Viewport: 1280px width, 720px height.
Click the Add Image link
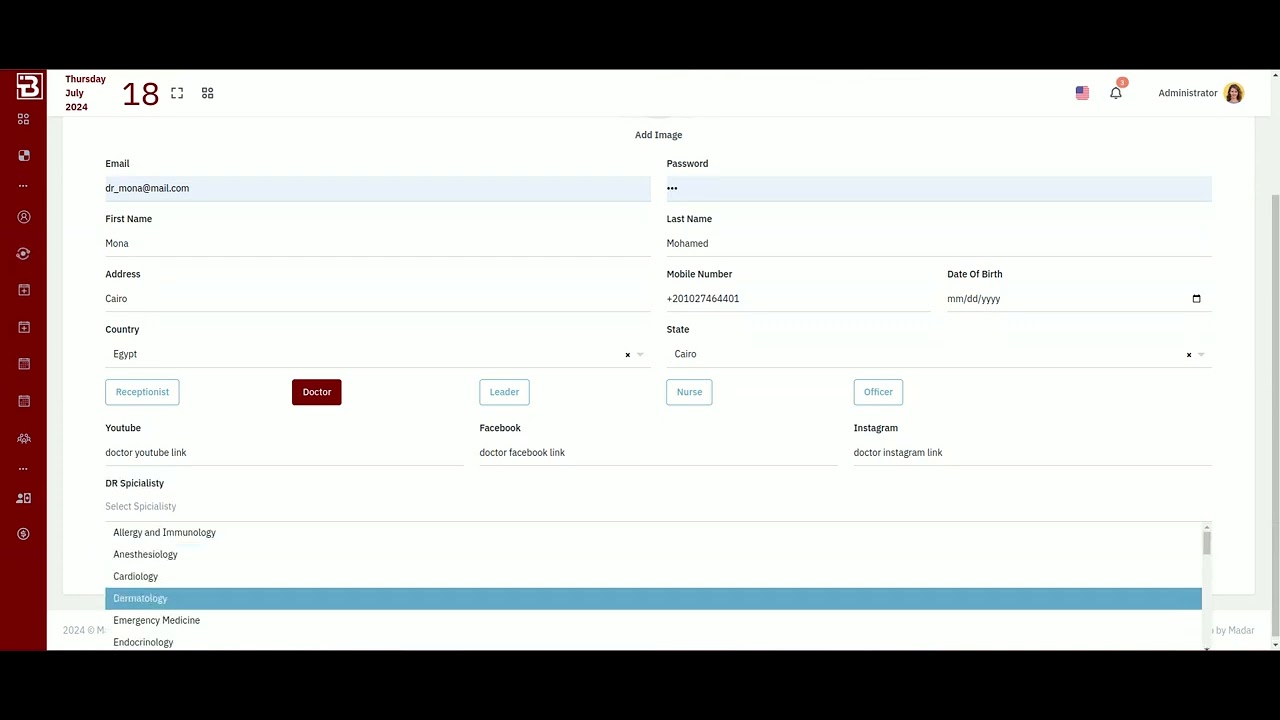[658, 135]
